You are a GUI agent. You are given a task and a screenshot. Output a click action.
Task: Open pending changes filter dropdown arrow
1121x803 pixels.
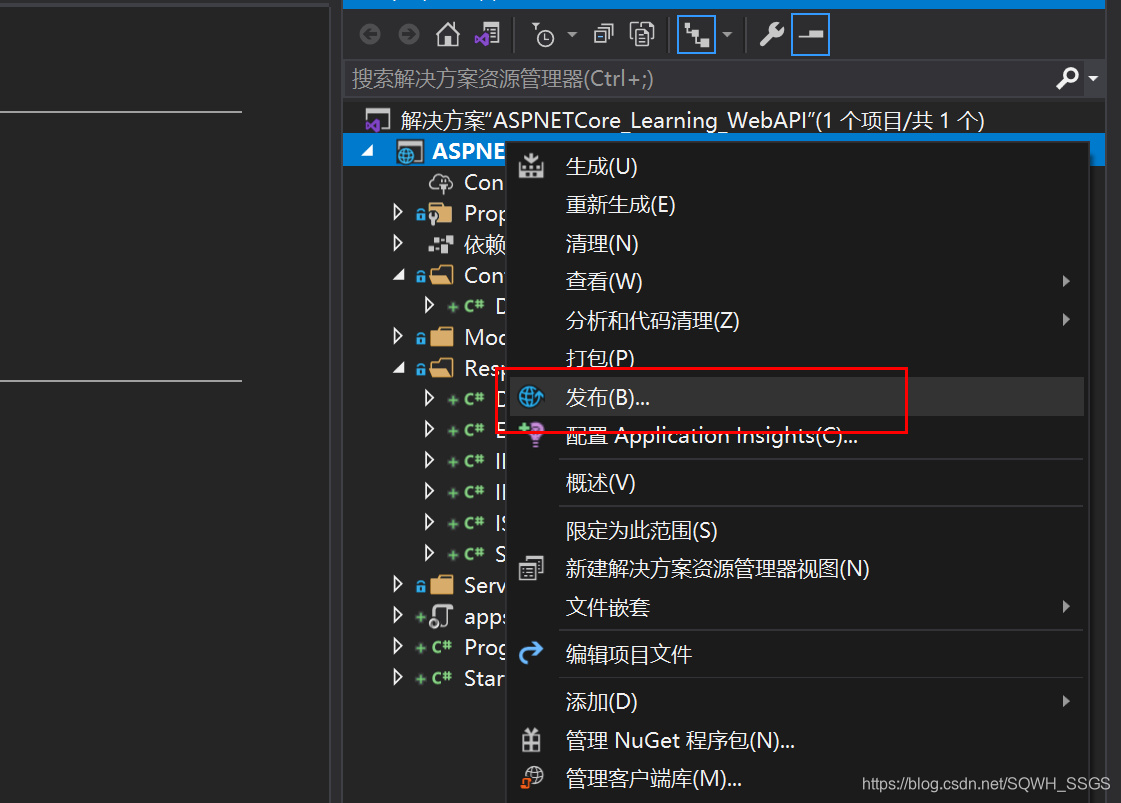point(572,34)
